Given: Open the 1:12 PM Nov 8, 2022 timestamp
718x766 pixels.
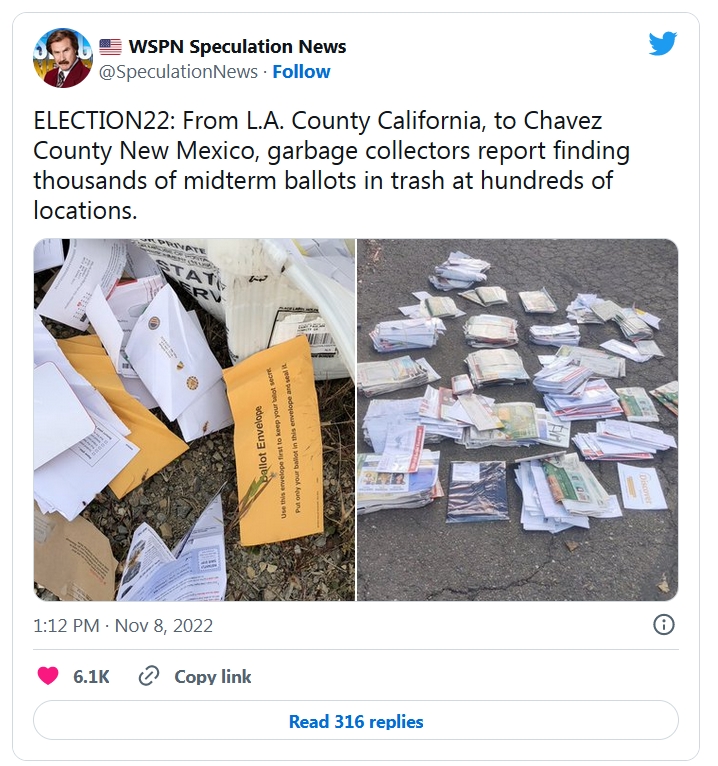Looking at the screenshot, I should pyautogui.click(x=123, y=626).
